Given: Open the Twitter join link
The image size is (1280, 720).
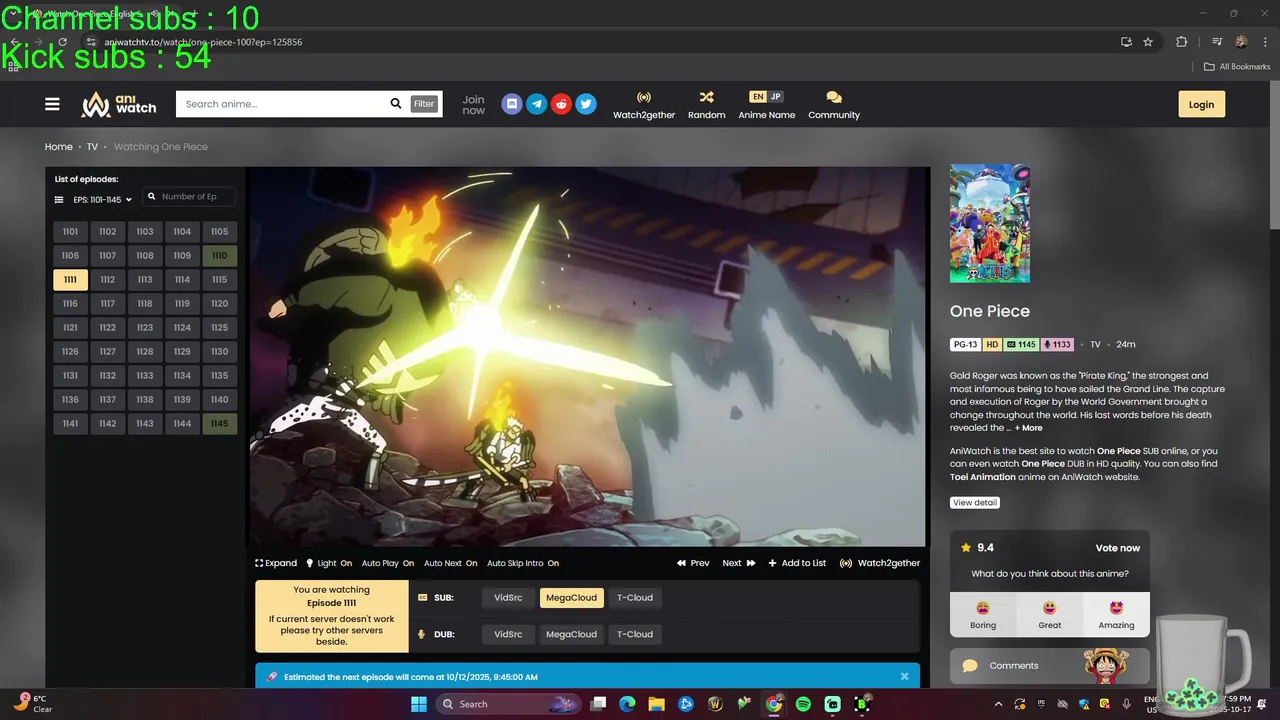Looking at the screenshot, I should tap(586, 104).
